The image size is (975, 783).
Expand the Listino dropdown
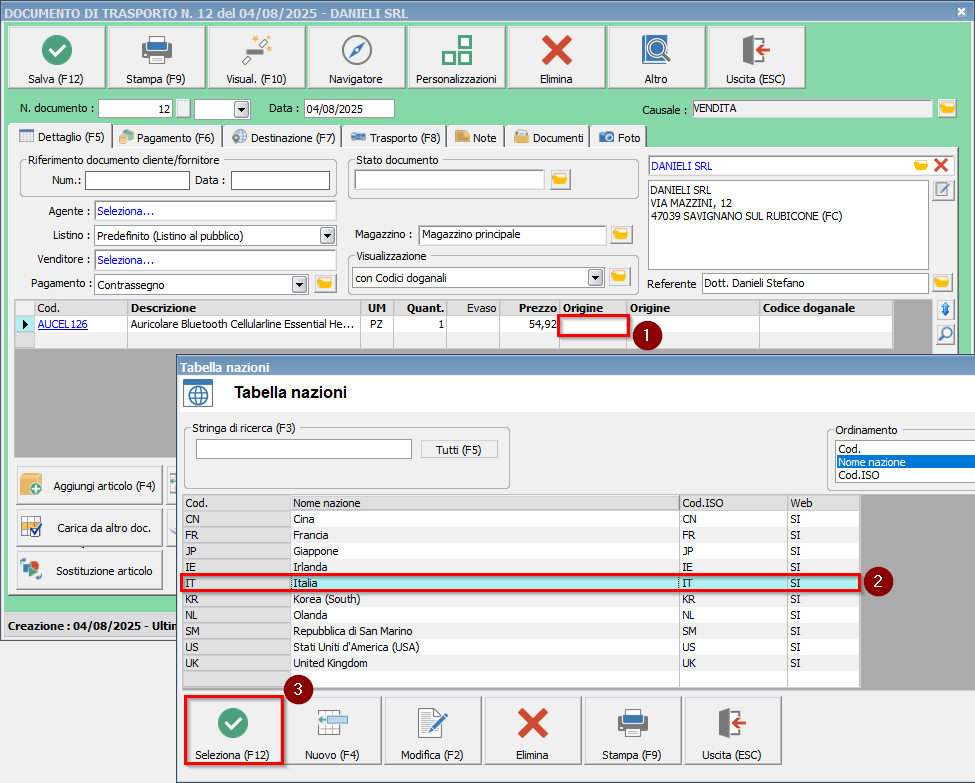[327, 236]
